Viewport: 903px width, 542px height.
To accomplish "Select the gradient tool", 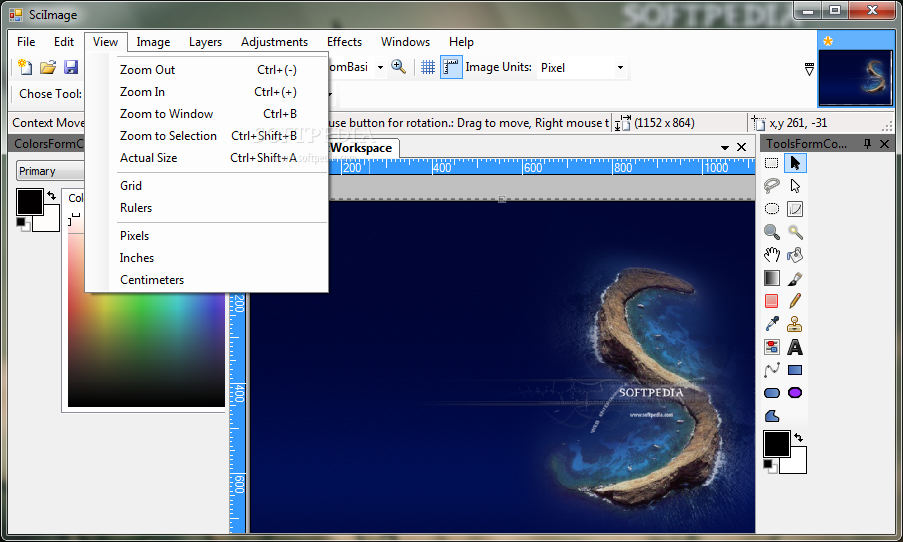I will [x=772, y=278].
